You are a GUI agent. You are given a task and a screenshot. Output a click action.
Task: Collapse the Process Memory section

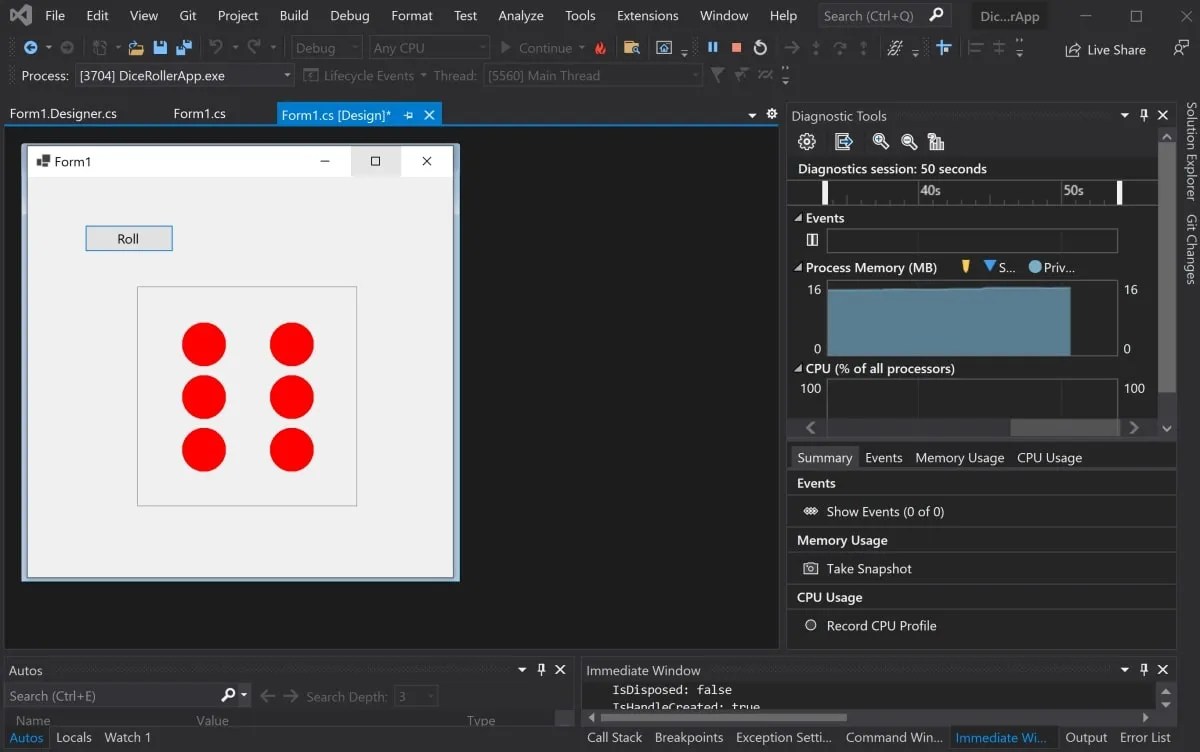(797, 267)
